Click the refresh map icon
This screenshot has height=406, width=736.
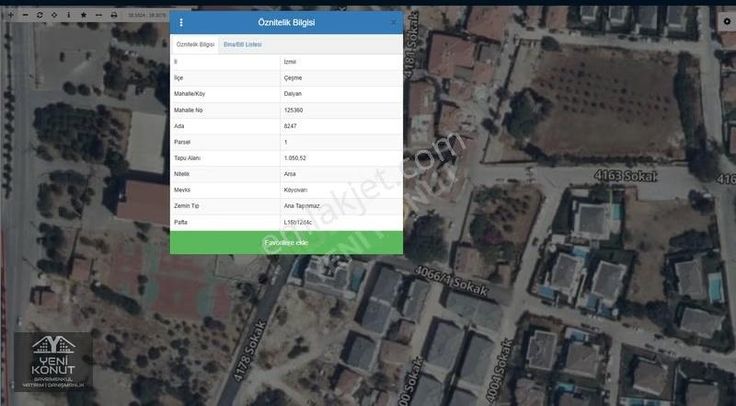39,16
